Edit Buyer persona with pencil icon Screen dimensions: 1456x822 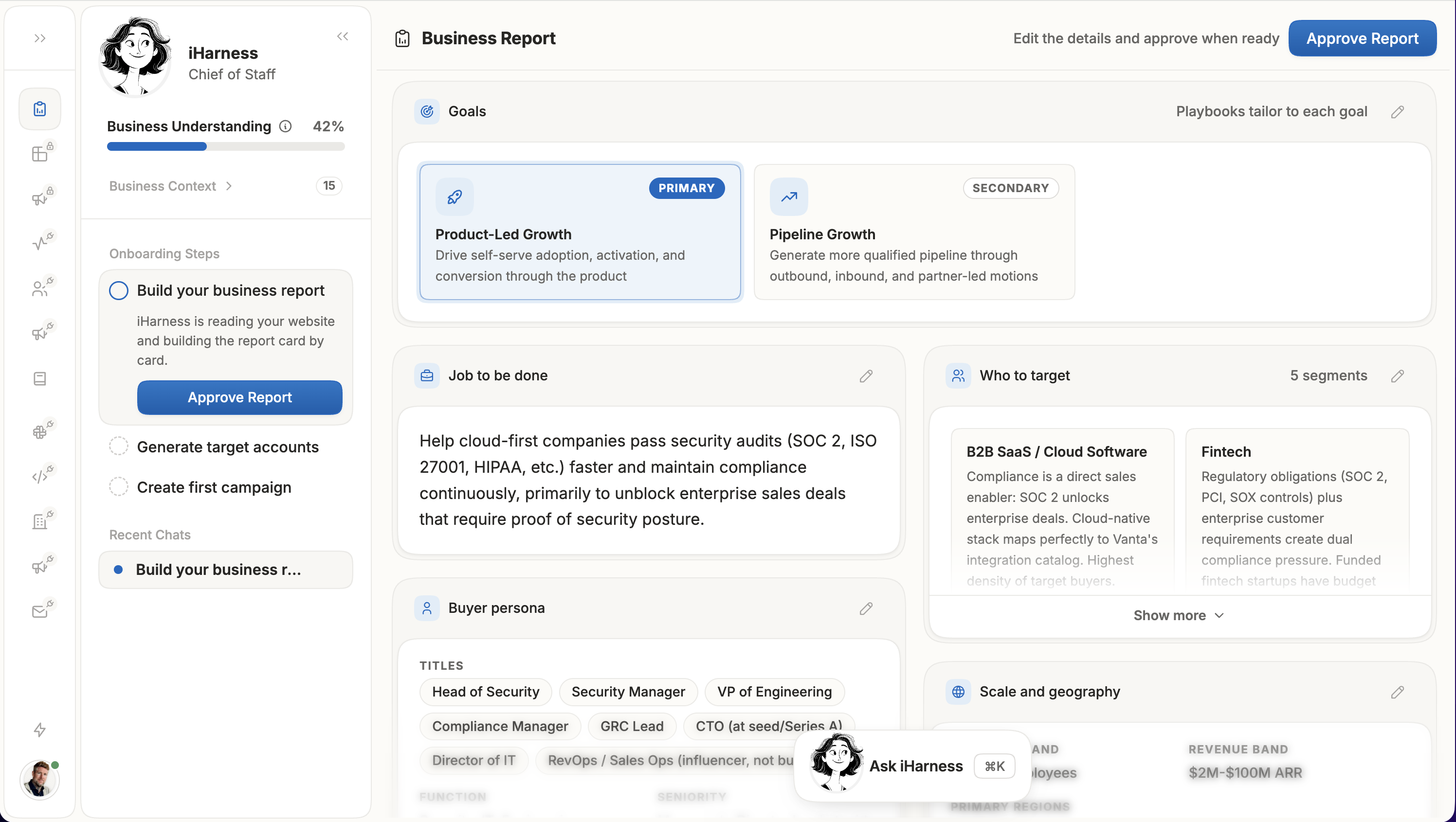coord(866,608)
